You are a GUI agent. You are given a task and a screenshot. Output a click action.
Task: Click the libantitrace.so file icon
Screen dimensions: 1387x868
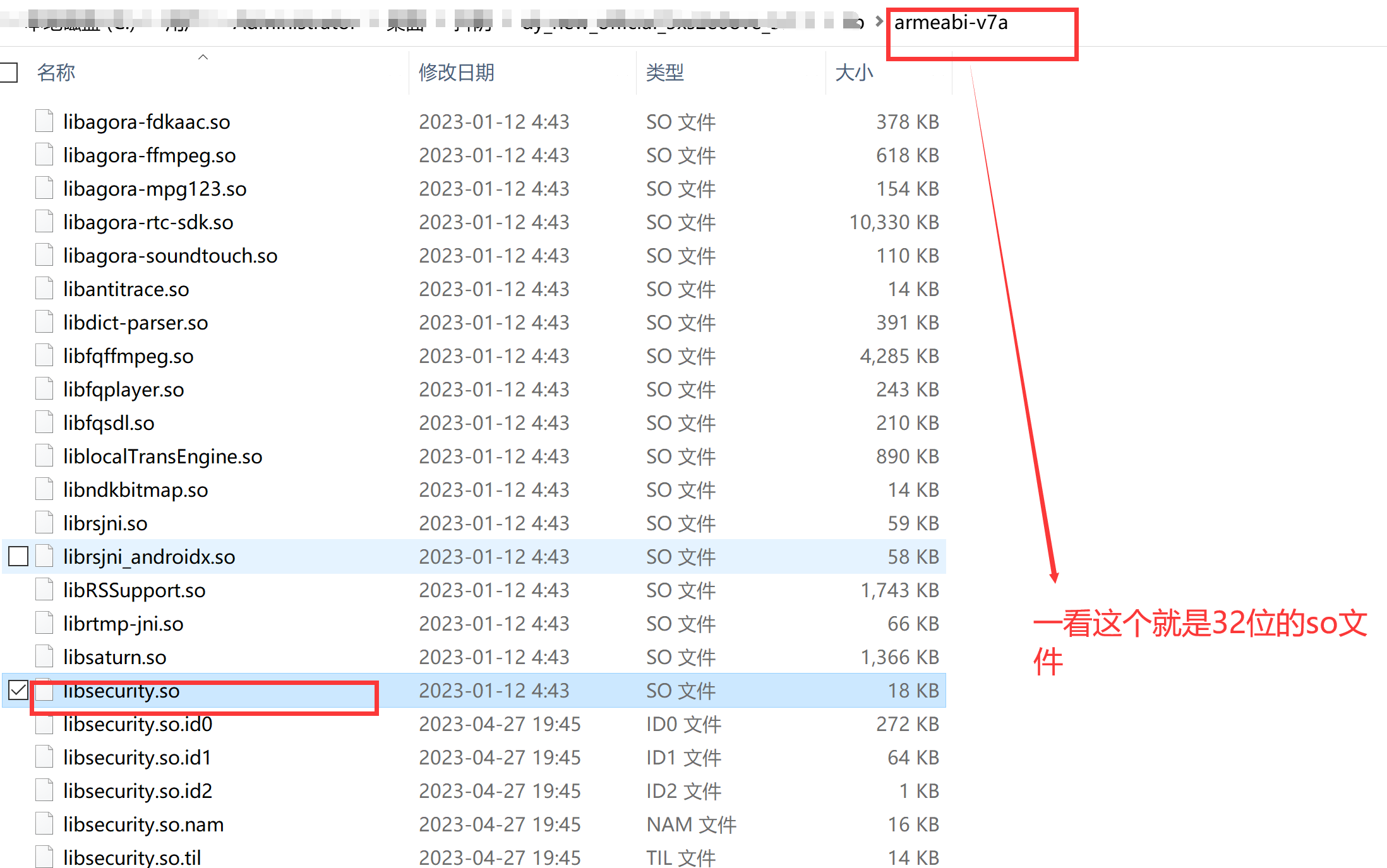(44, 288)
